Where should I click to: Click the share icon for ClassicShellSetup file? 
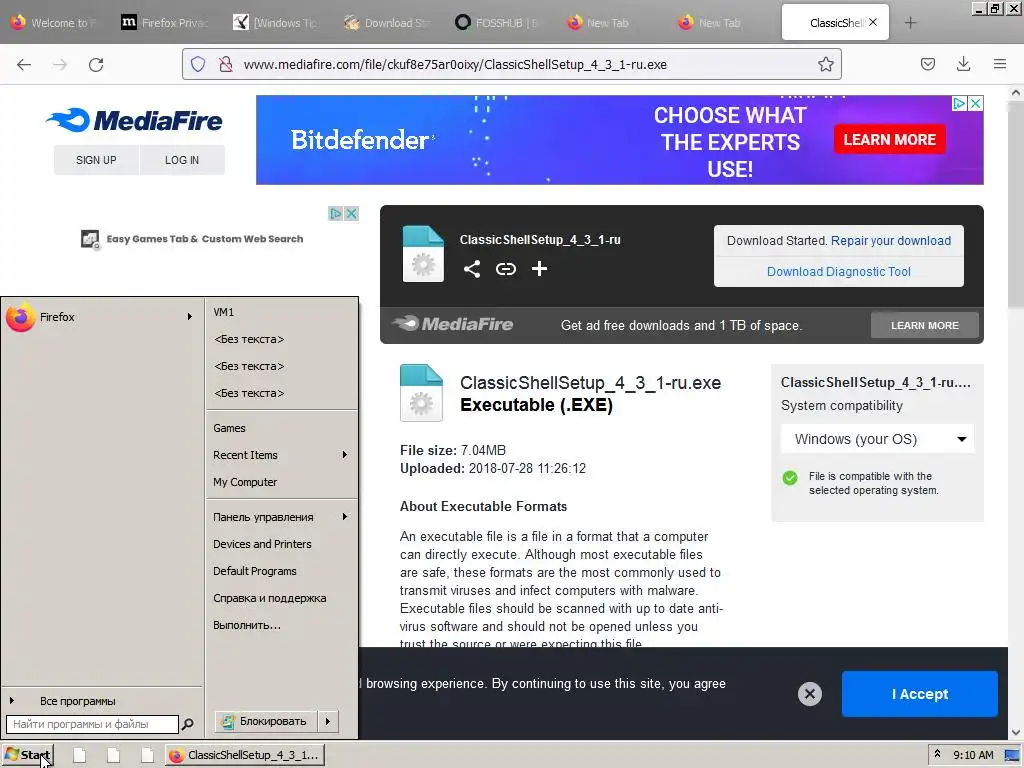(x=472, y=269)
